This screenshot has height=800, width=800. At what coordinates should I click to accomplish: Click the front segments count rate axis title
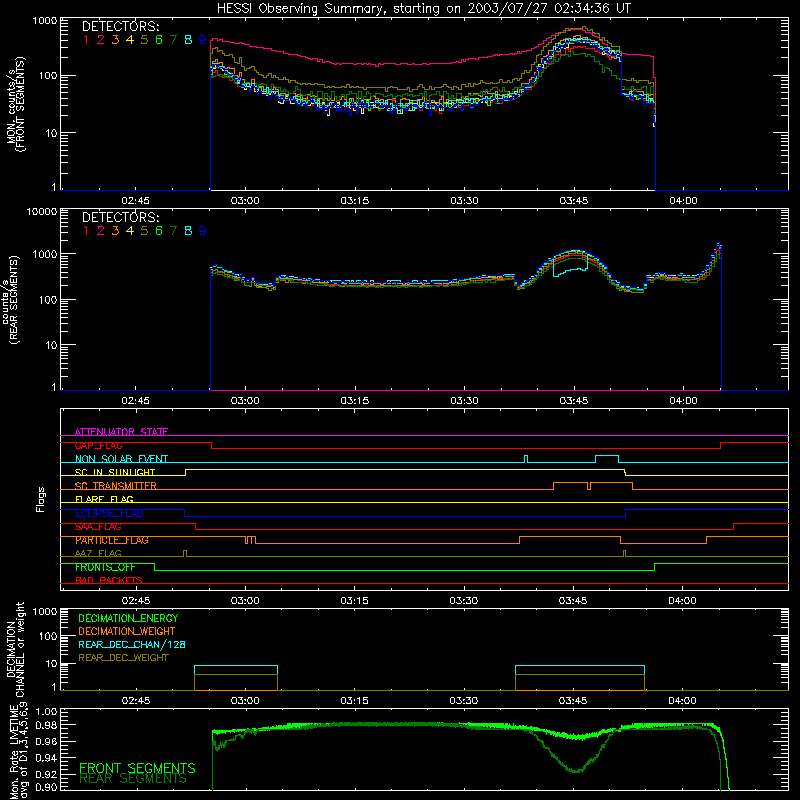(x=16, y=104)
